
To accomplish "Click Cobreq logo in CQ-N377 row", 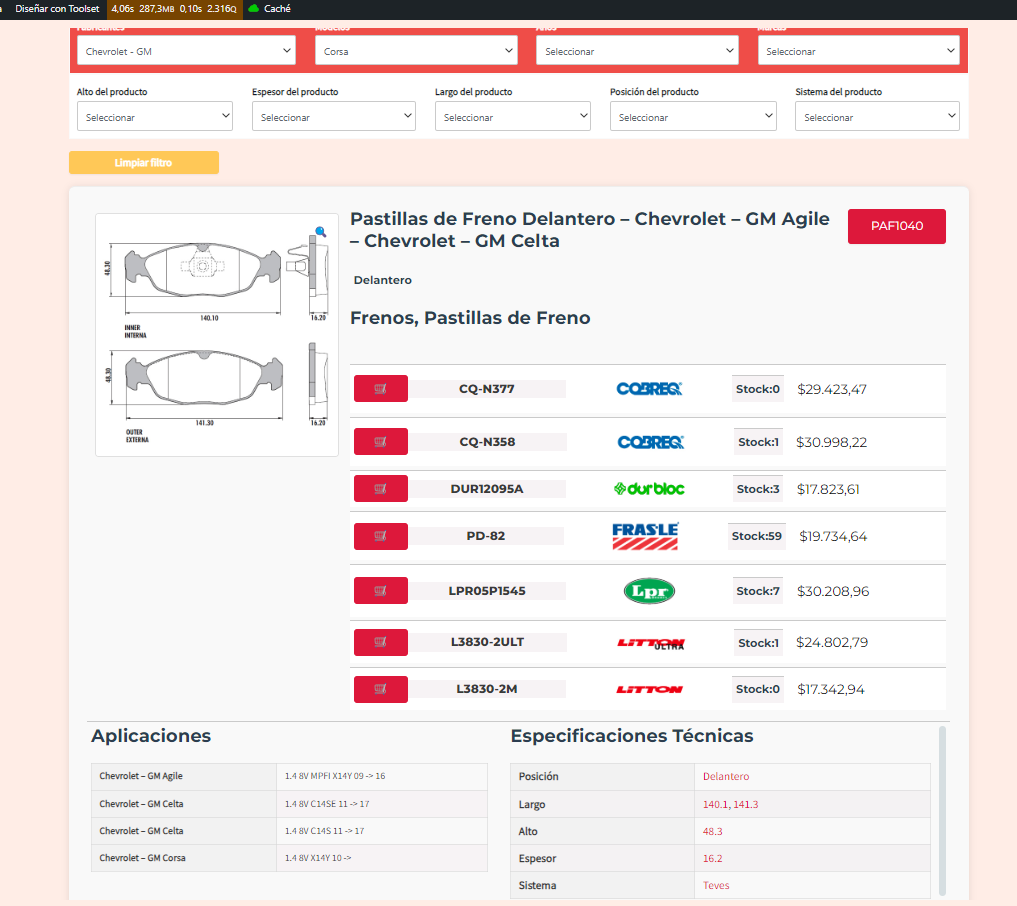I will (649, 388).
